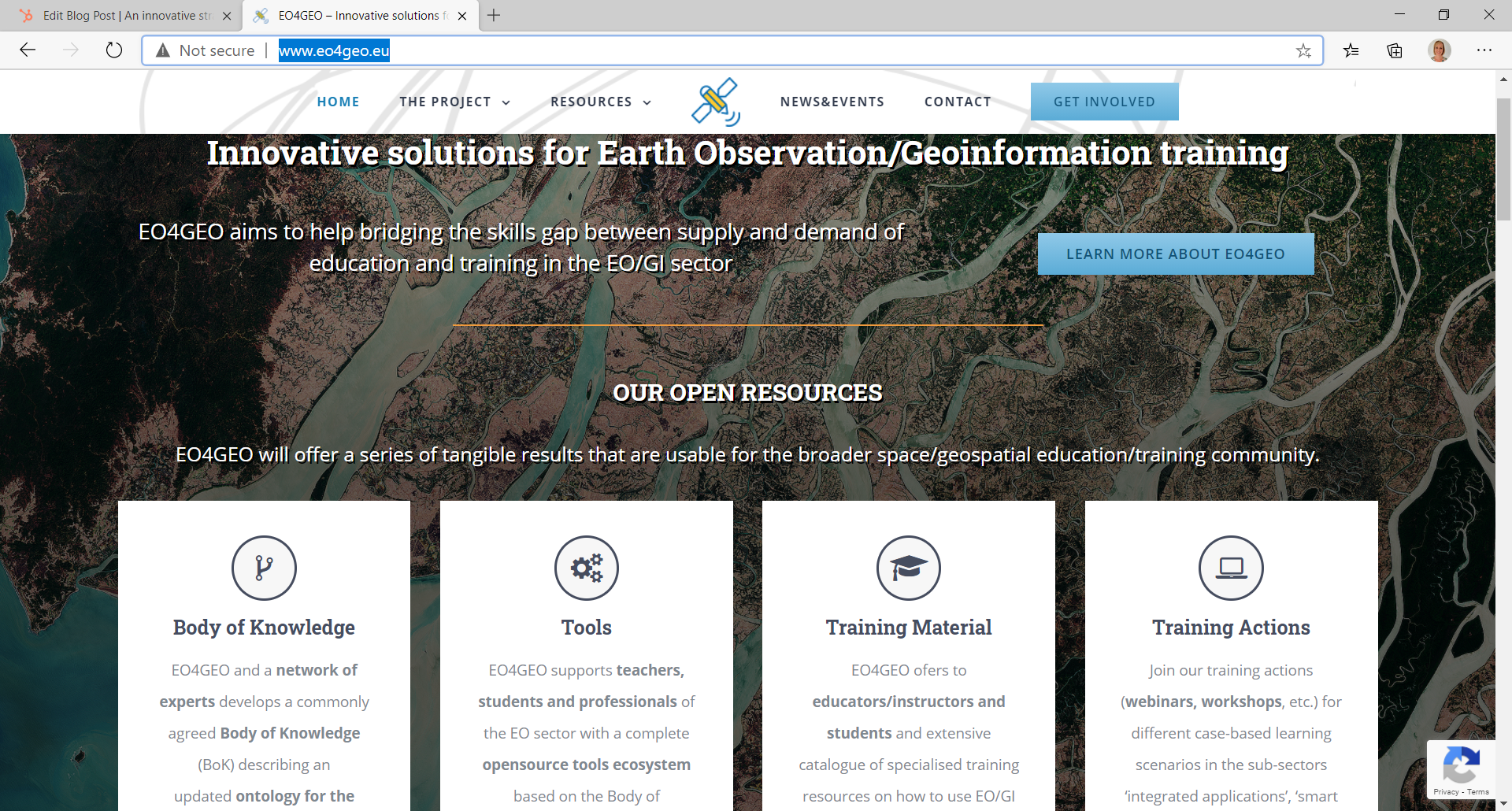Viewport: 1512px width, 811px height.
Task: Click the Tools gears icon
Action: 586,567
